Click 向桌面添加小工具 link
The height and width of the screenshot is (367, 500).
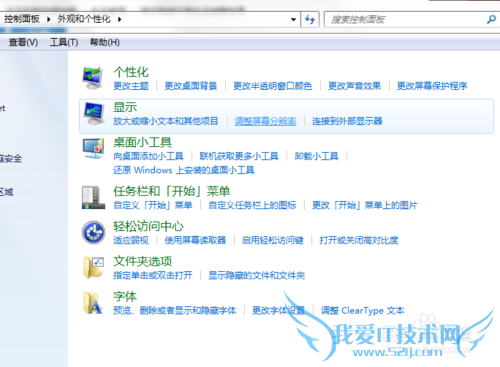click(148, 156)
